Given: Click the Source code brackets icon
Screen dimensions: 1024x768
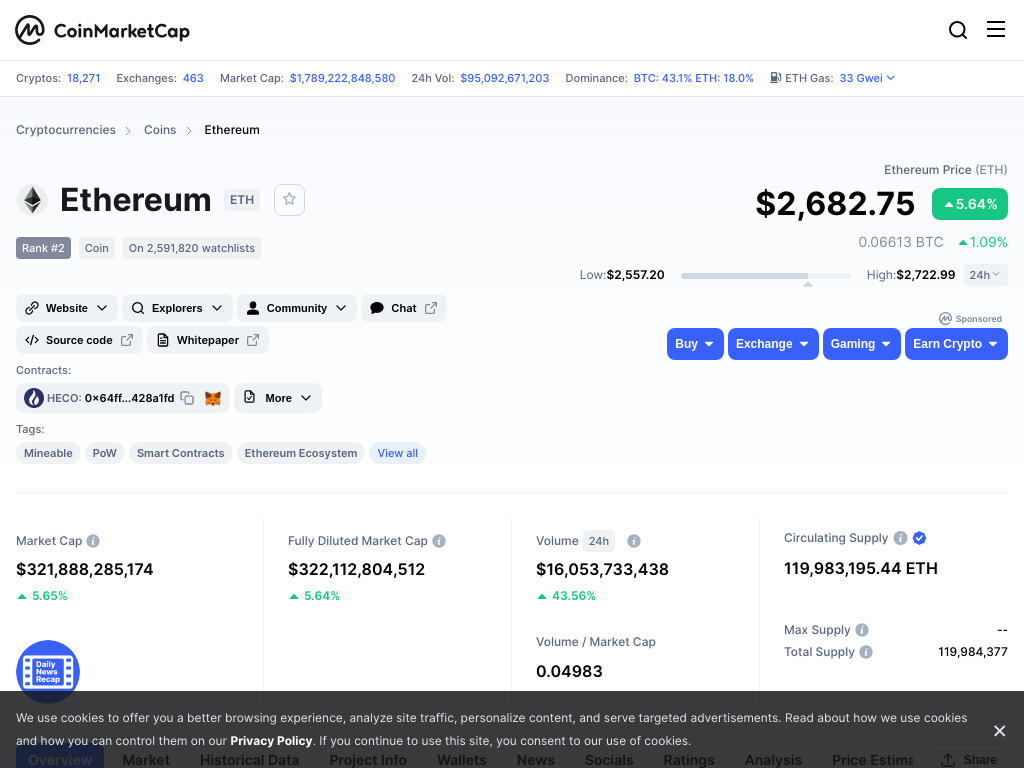Looking at the screenshot, I should (x=32, y=340).
